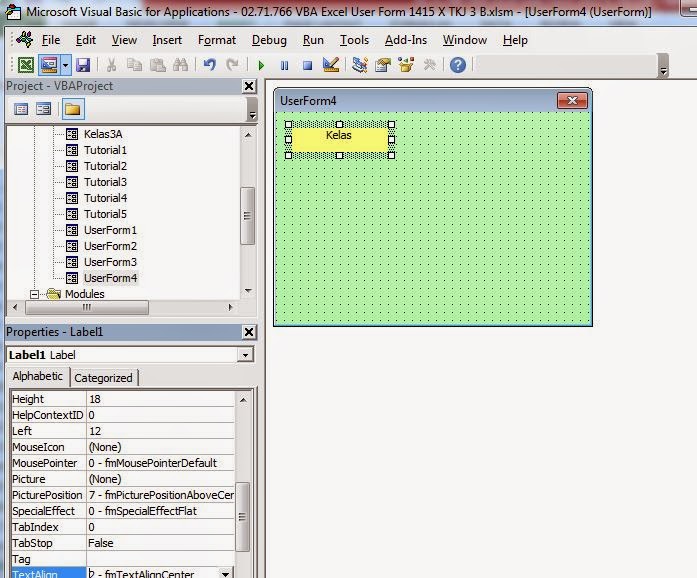The image size is (697, 578).
Task: Select UserForm2 in project tree
Action: coord(110,246)
